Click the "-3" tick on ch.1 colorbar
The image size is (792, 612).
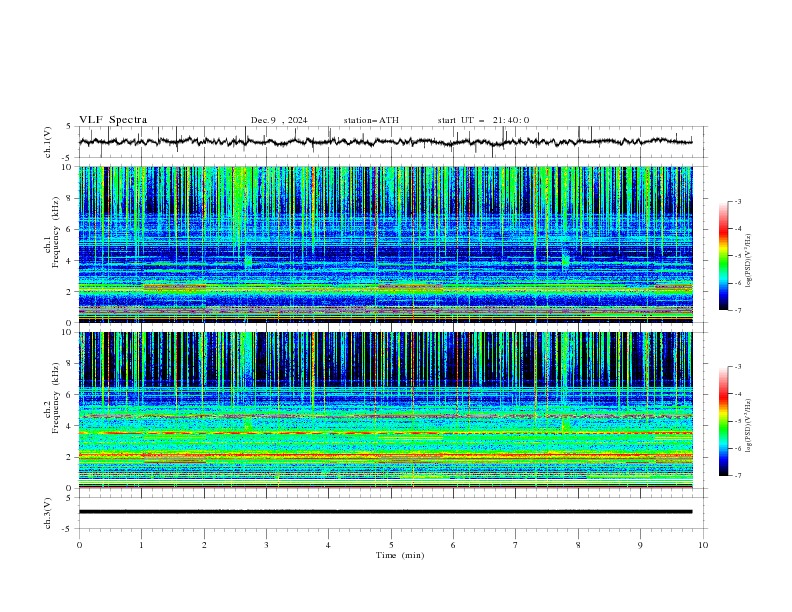point(738,201)
